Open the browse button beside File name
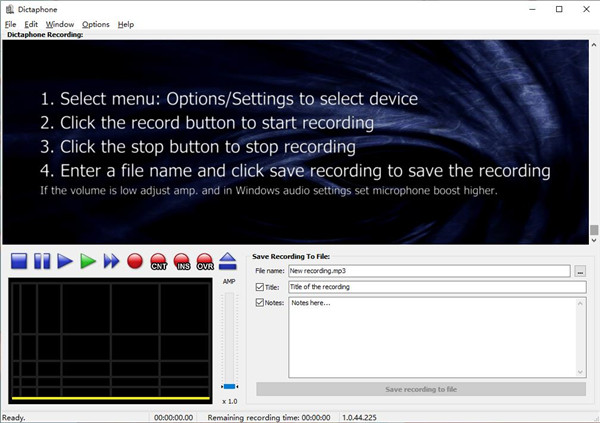This screenshot has height=423, width=600. coord(580,271)
